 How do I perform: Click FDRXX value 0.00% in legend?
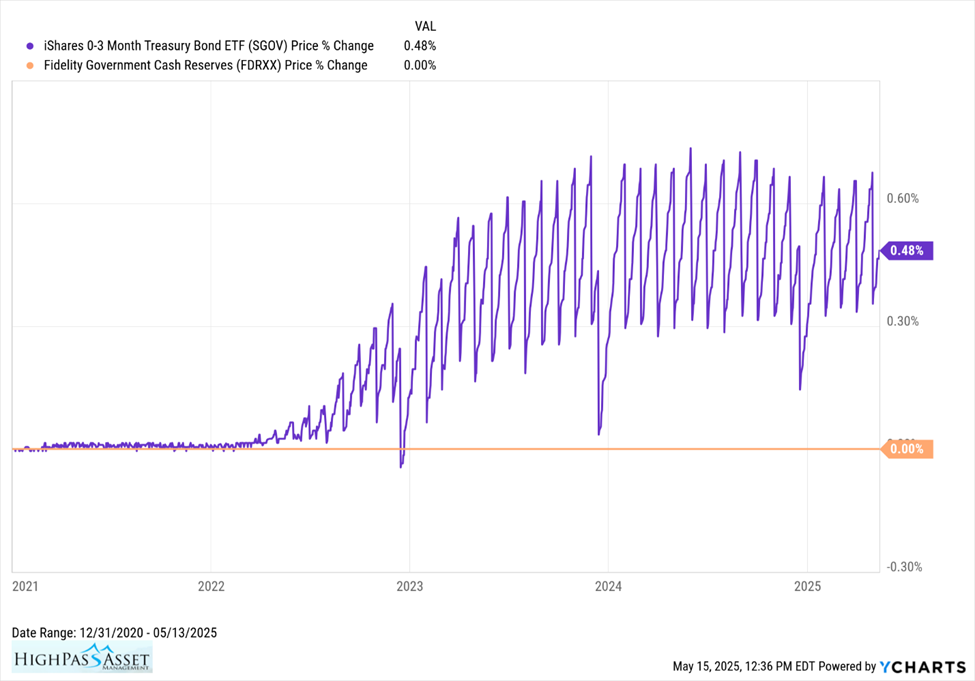[420, 65]
